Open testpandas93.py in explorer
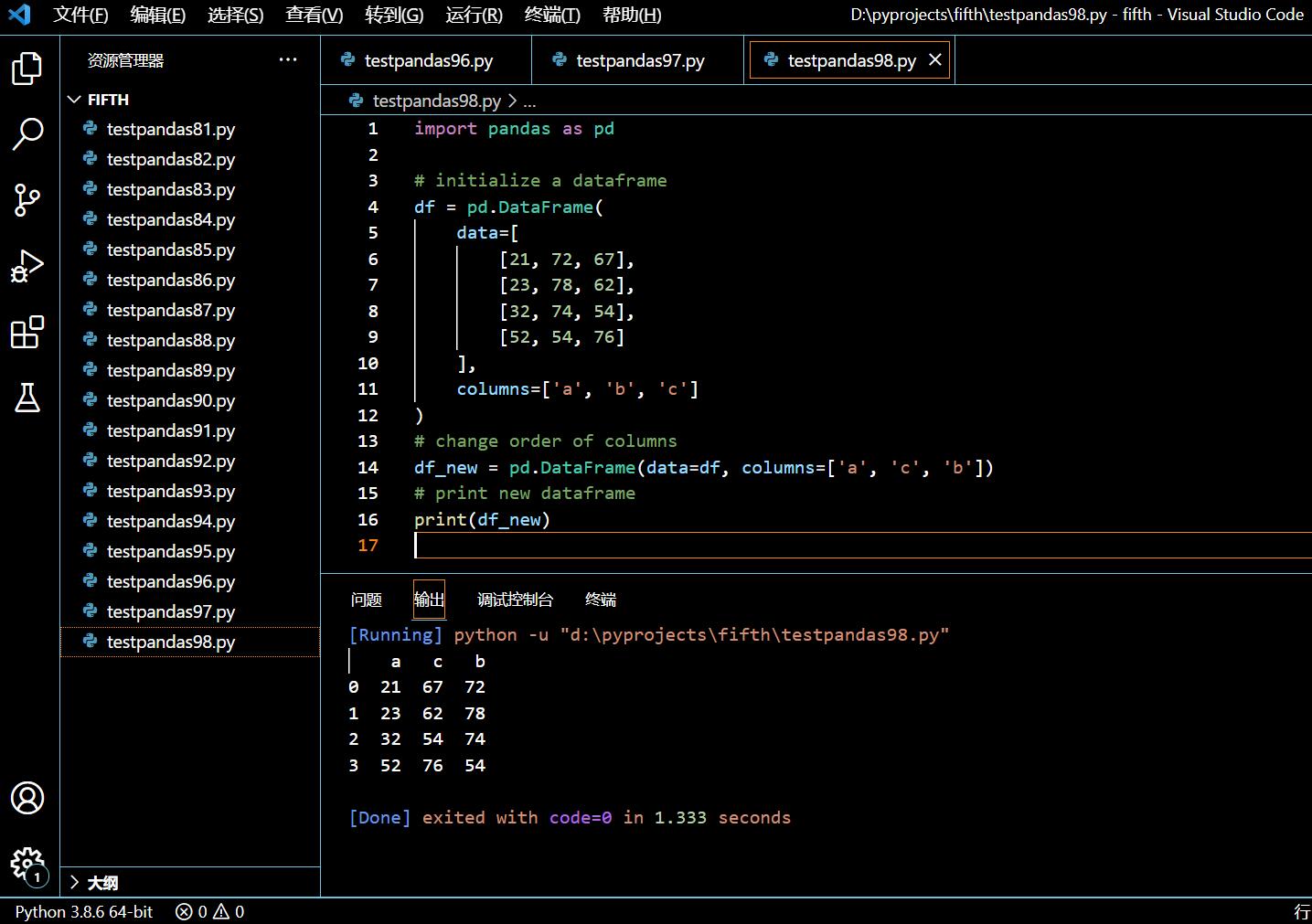 pyautogui.click(x=190, y=491)
